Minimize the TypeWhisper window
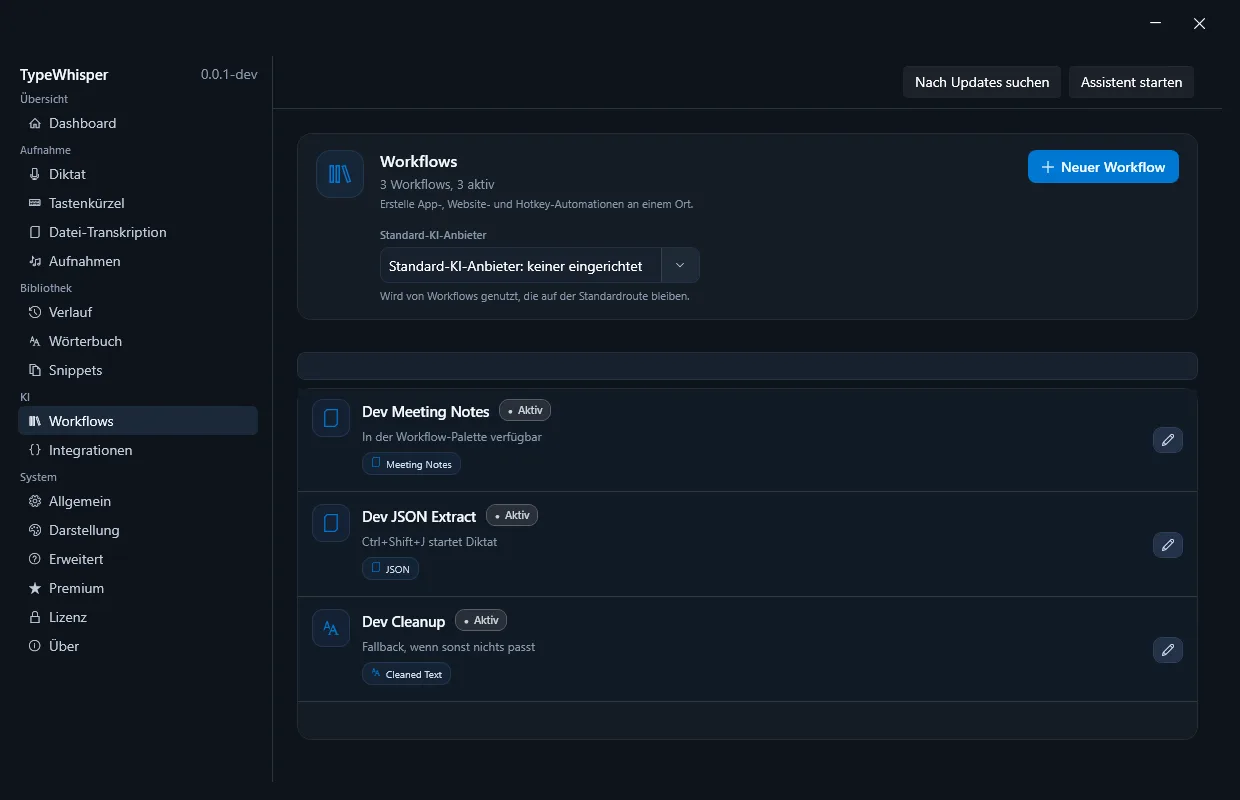Image resolution: width=1240 pixels, height=800 pixels. tap(1155, 23)
